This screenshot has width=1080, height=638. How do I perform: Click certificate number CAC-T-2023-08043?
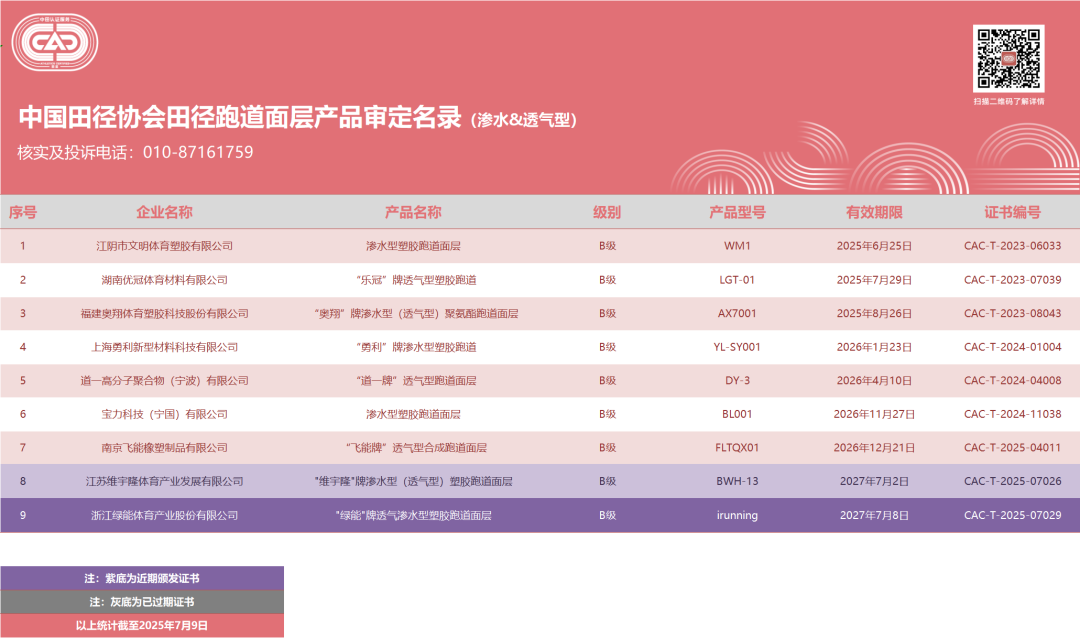click(1012, 313)
